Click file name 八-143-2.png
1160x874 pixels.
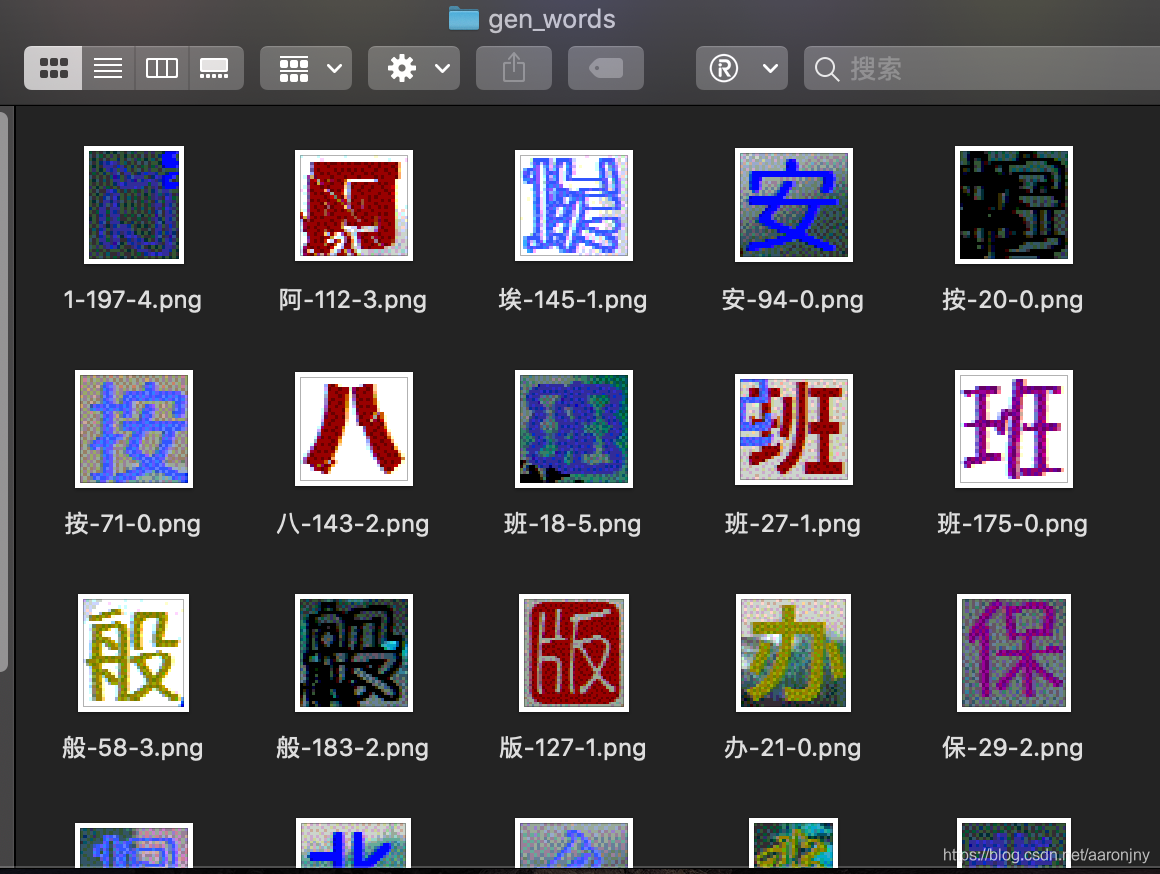352,524
